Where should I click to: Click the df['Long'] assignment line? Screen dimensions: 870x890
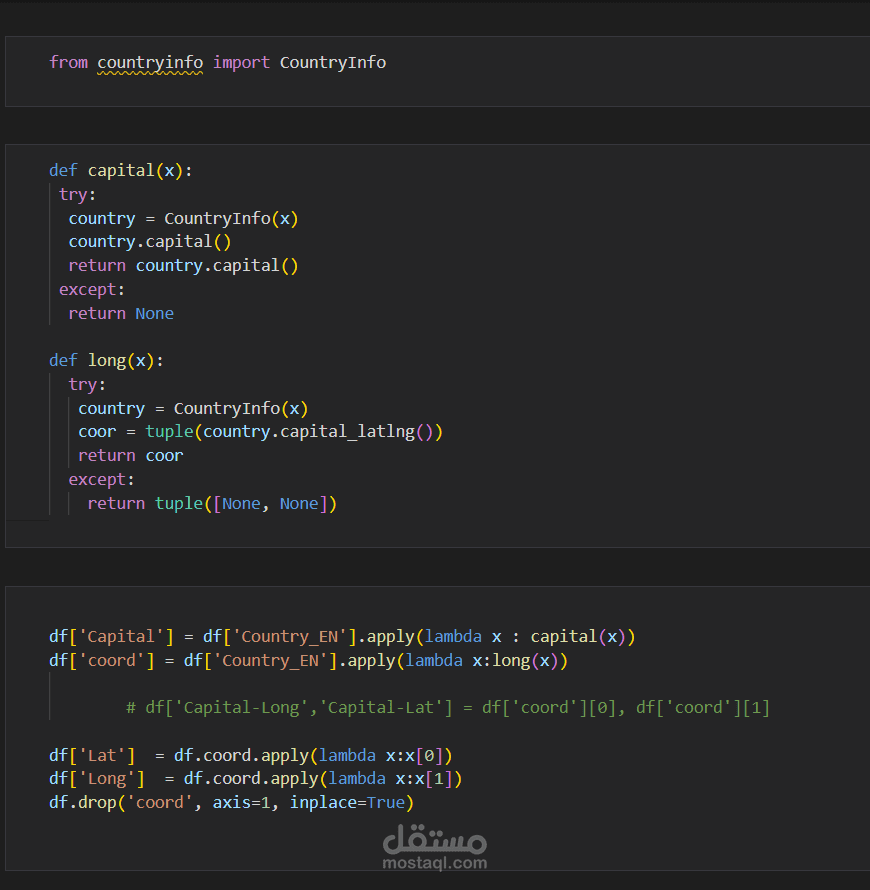pos(255,779)
